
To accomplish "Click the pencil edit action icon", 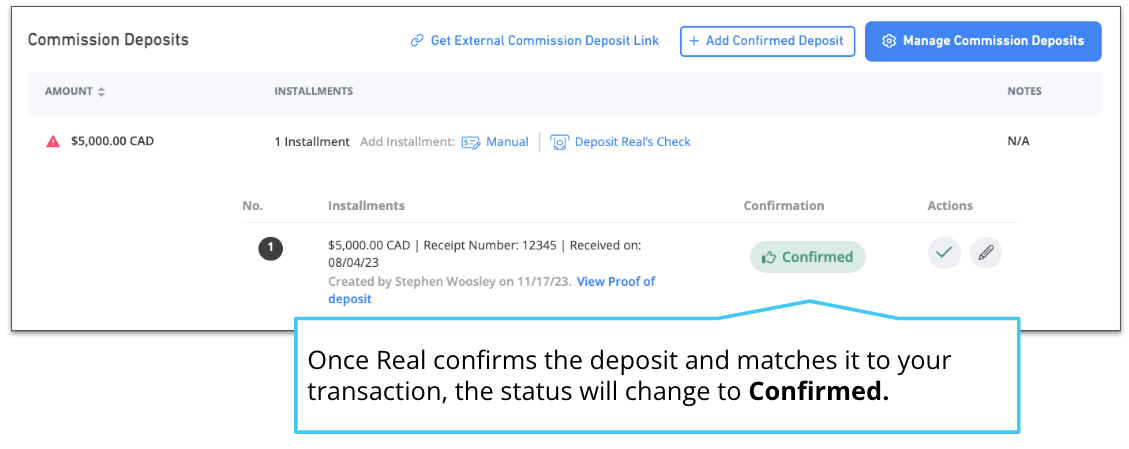I will [x=986, y=253].
